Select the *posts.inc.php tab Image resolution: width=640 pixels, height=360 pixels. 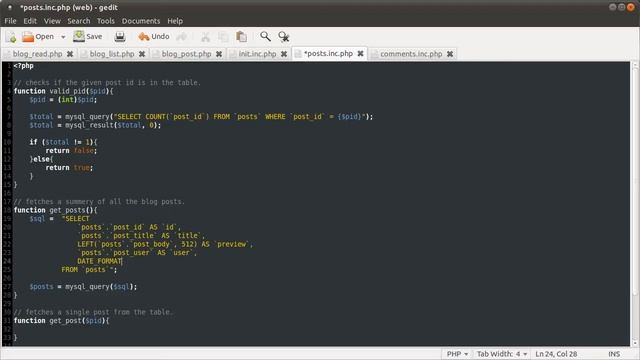click(x=329, y=53)
